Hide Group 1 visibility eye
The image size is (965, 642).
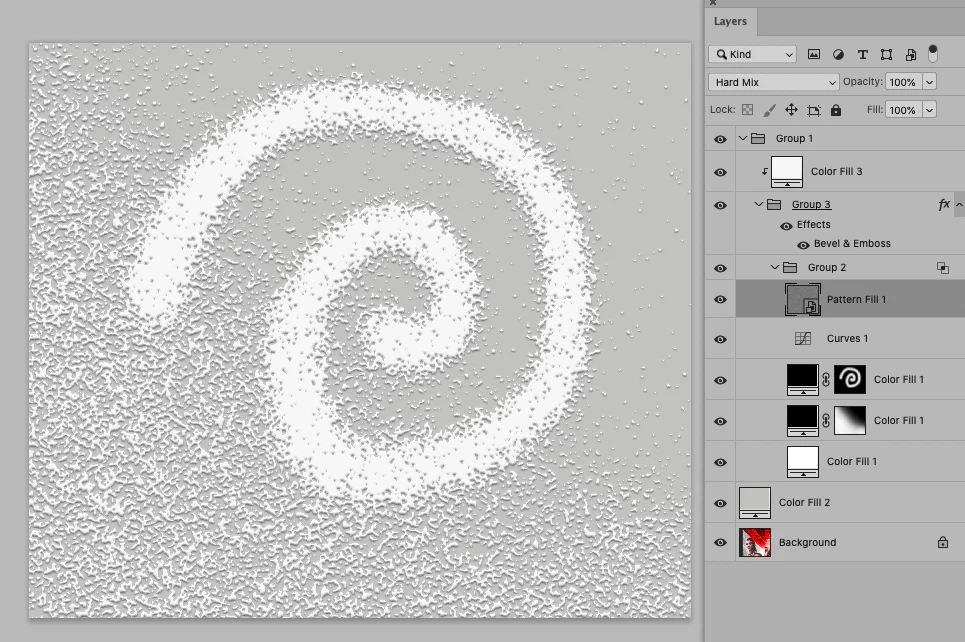[x=720, y=139]
